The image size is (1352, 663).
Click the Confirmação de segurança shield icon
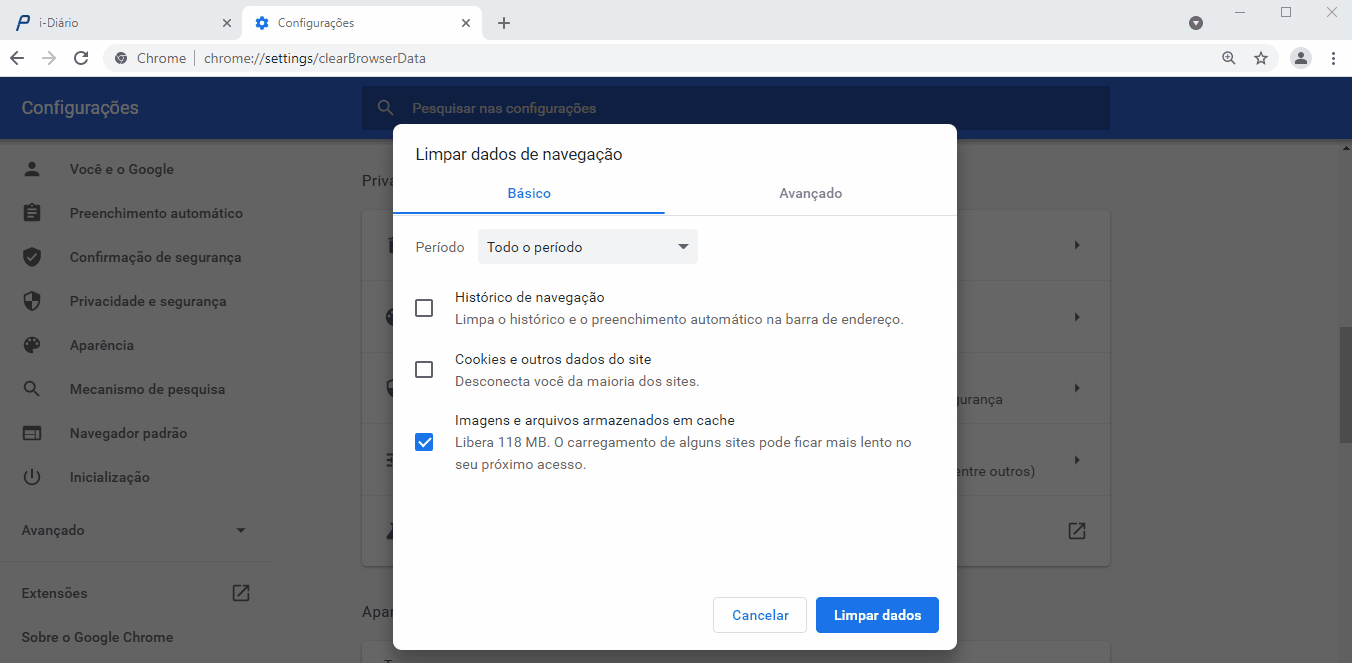click(32, 257)
